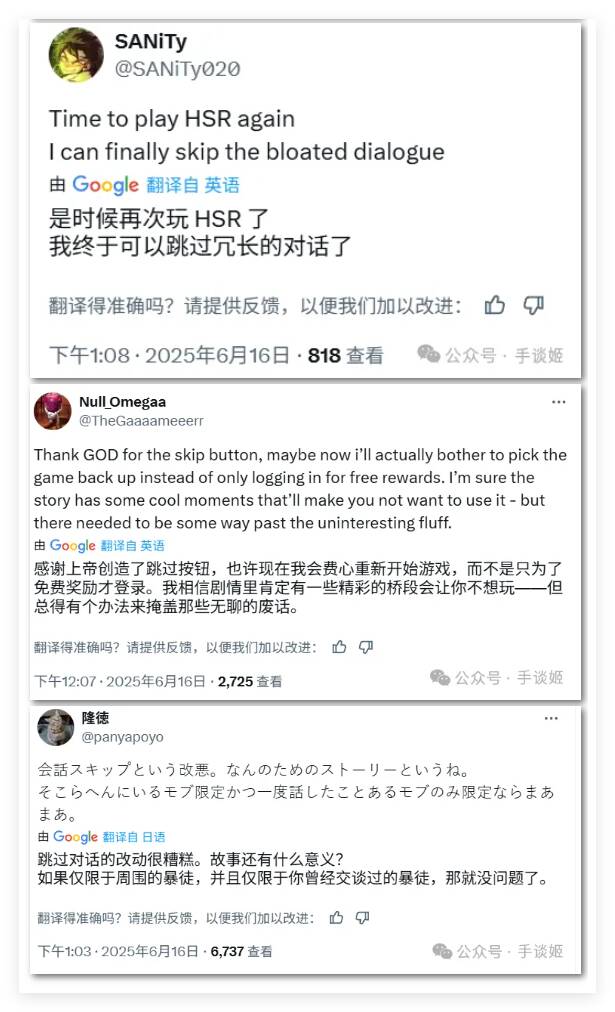Thumbs down the 隆徳 tweet translation
This screenshot has height=1012, width=615.
click(363, 918)
